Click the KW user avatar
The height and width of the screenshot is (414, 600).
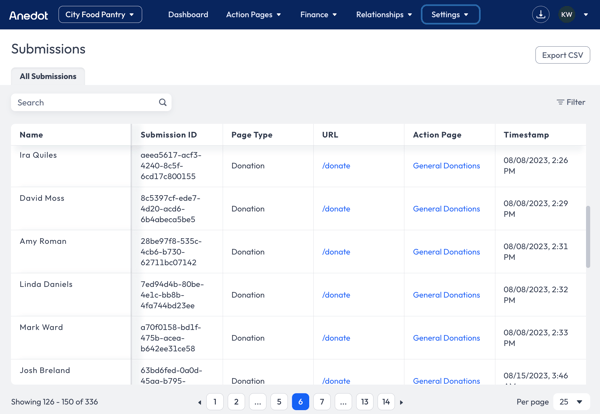pyautogui.click(x=566, y=15)
